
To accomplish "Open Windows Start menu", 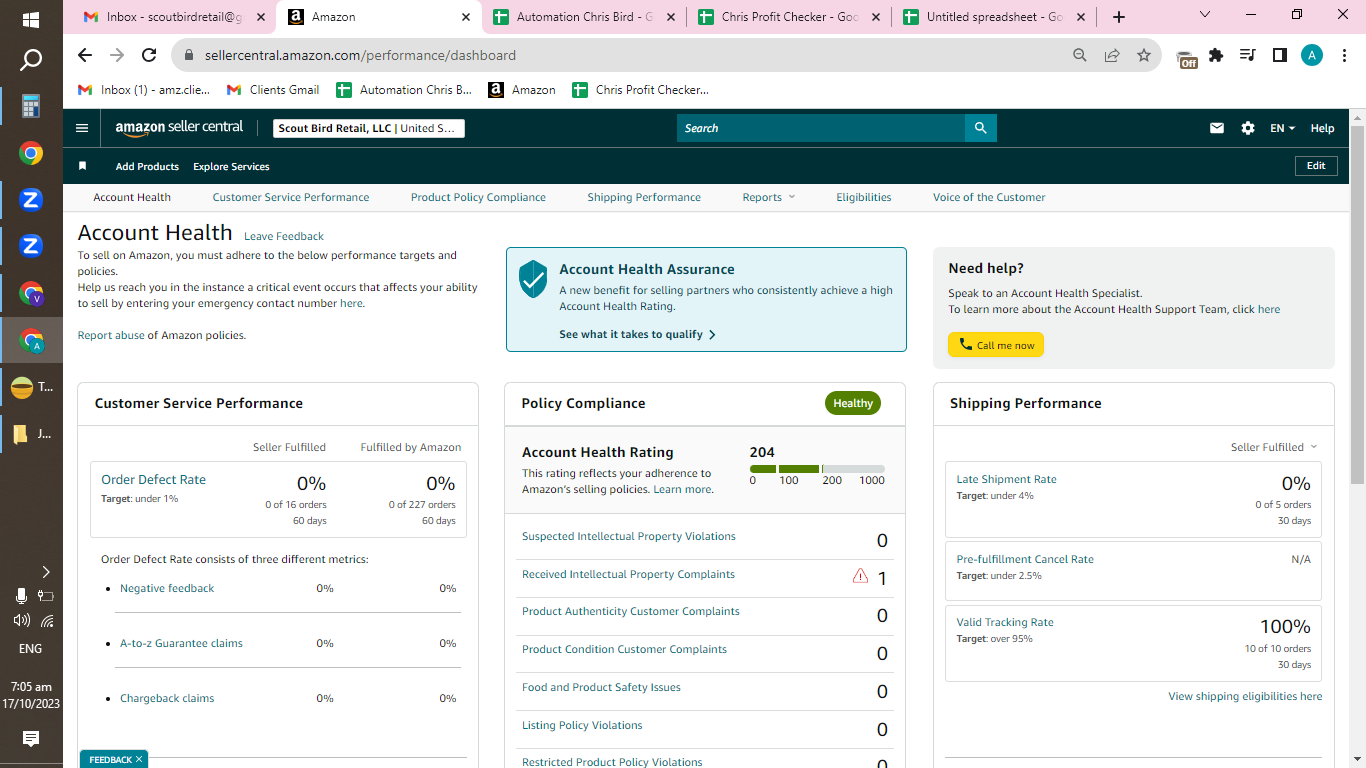I will 31,20.
